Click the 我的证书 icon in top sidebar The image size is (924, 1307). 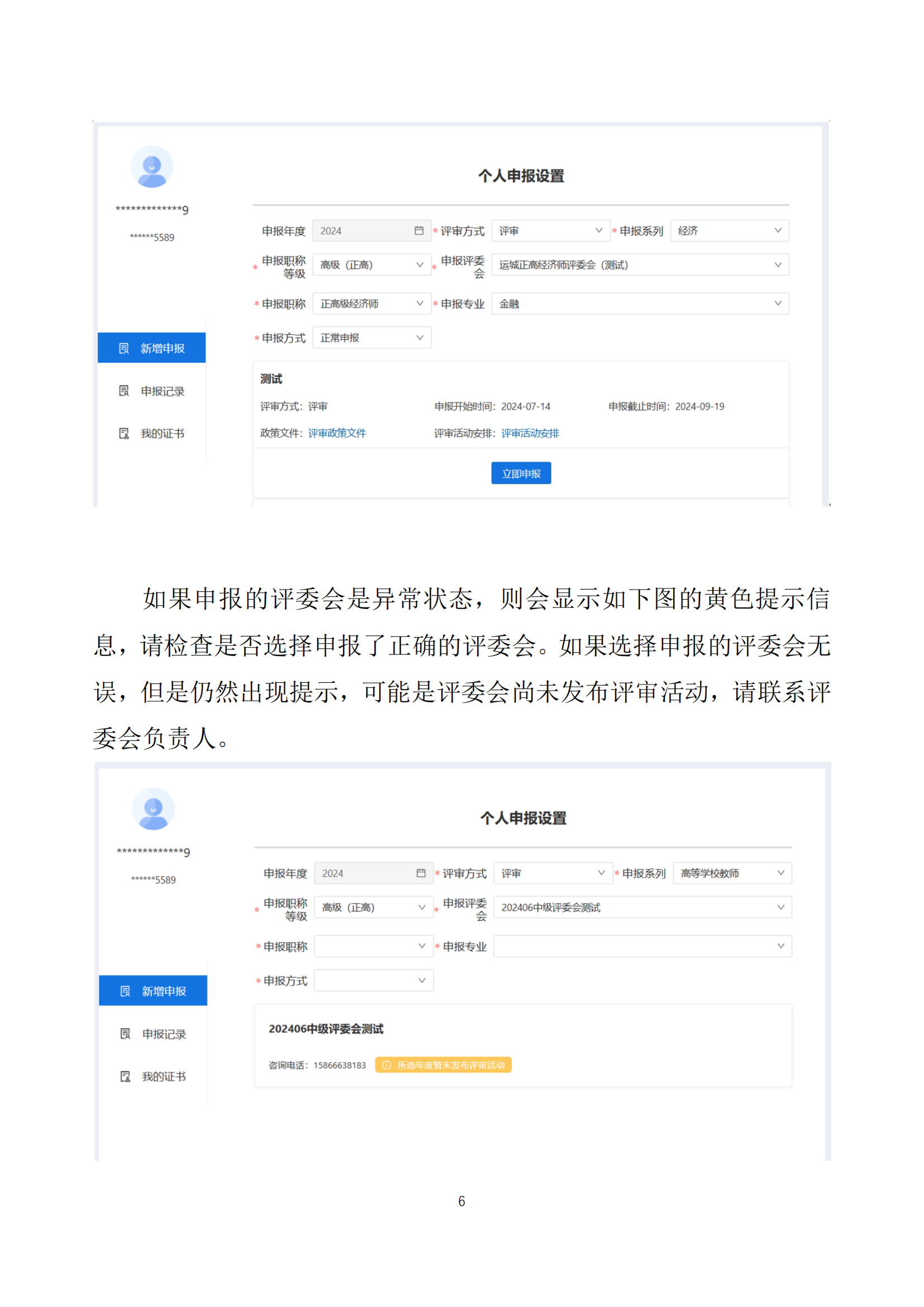point(124,434)
